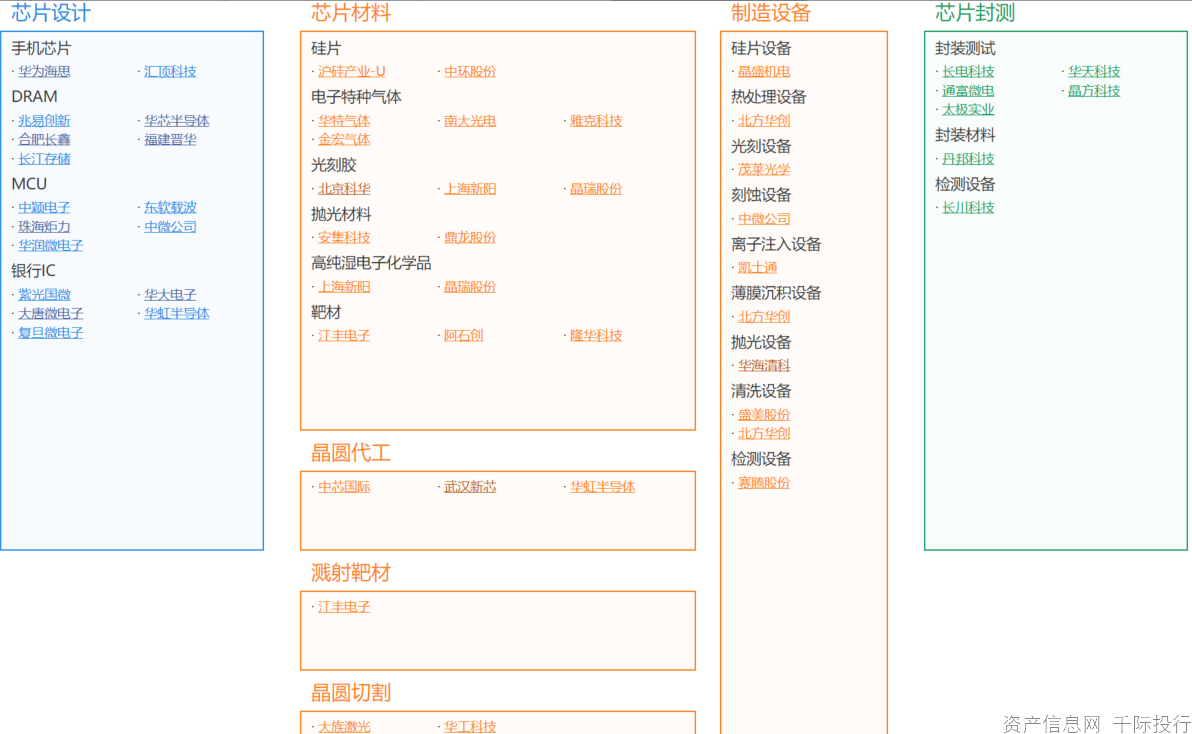Image resolution: width=1192 pixels, height=734 pixels.
Task: Open the 太极实业 link
Action: [968, 110]
